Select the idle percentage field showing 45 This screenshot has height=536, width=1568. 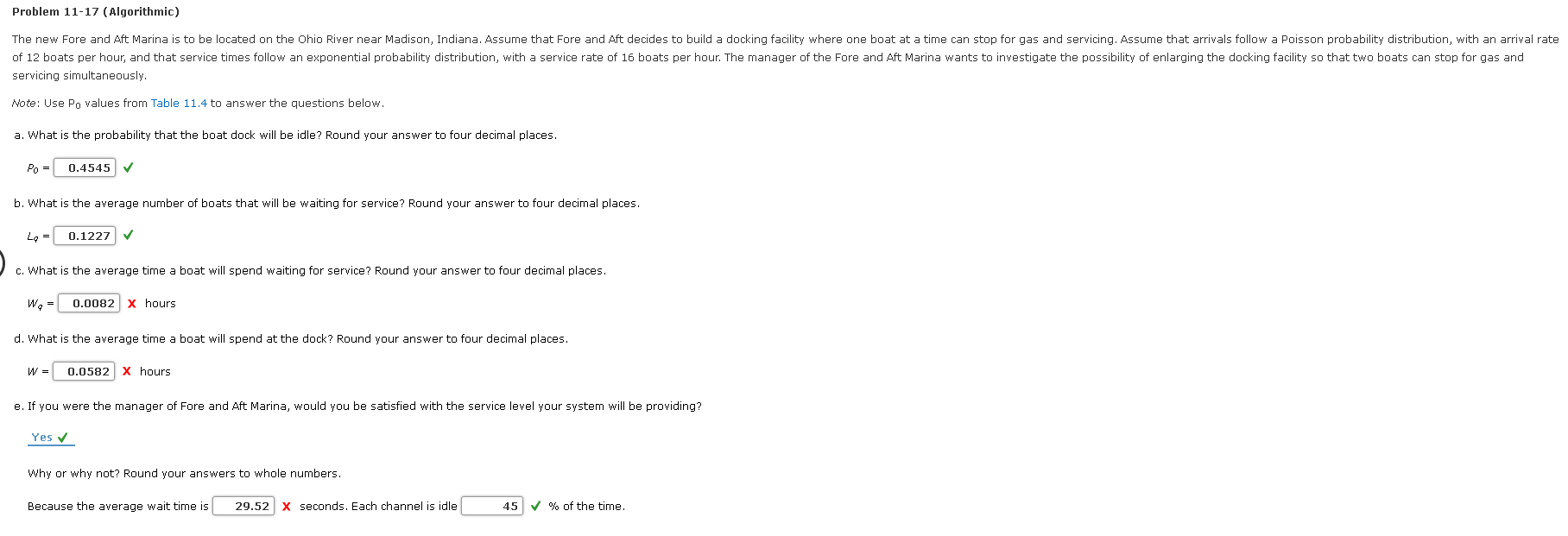(494, 506)
